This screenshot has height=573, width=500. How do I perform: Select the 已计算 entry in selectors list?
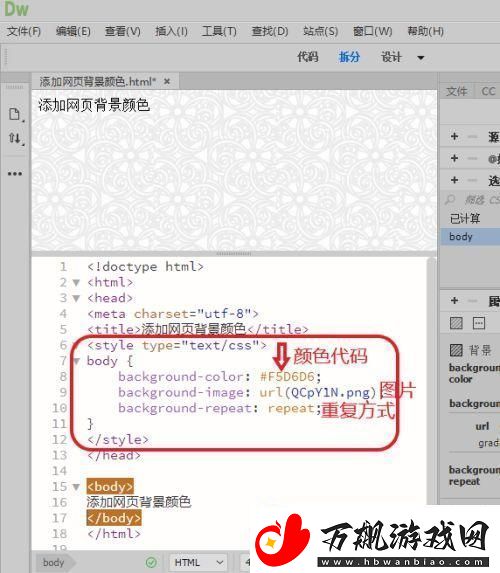[465, 219]
